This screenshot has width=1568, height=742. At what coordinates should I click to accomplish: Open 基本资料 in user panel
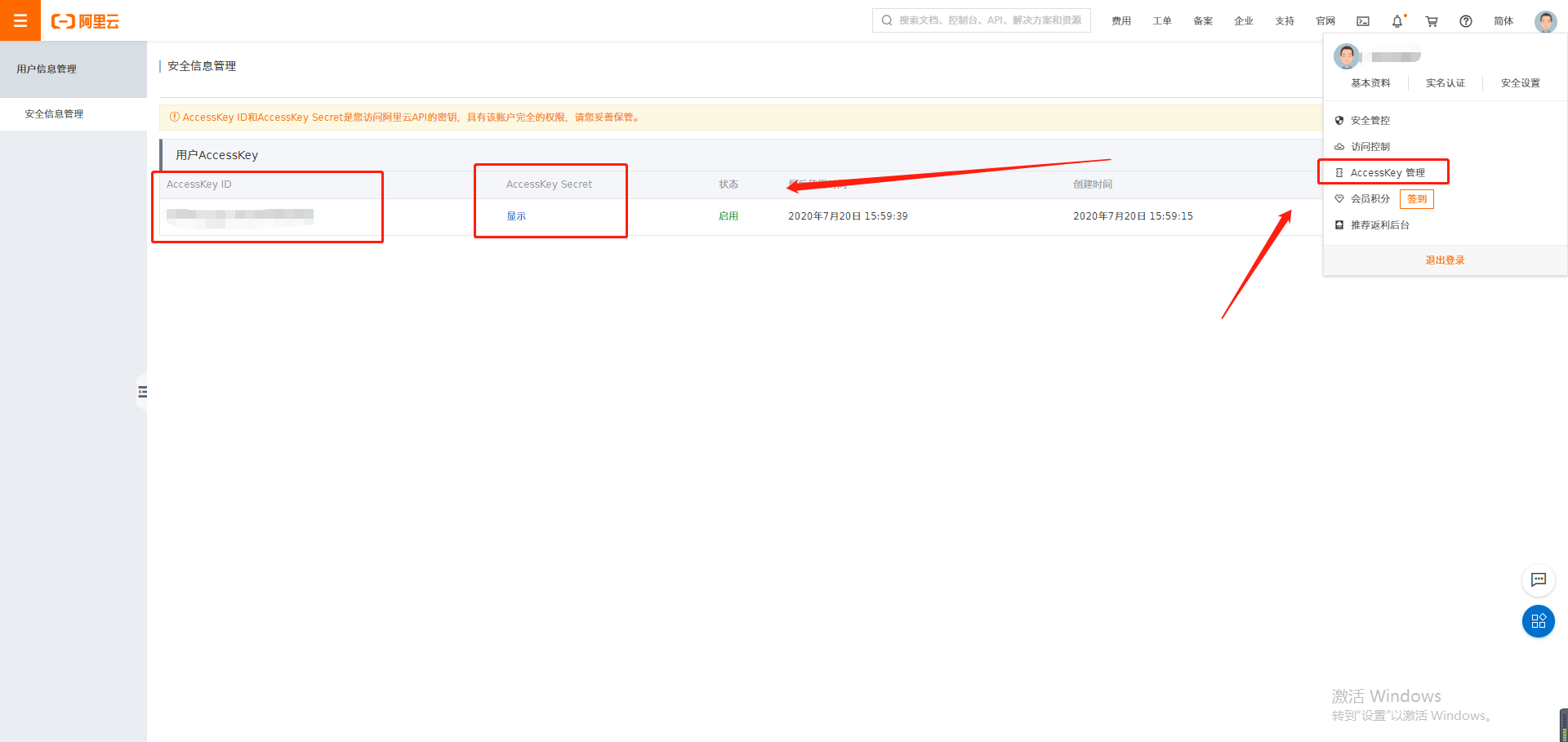pos(1370,83)
